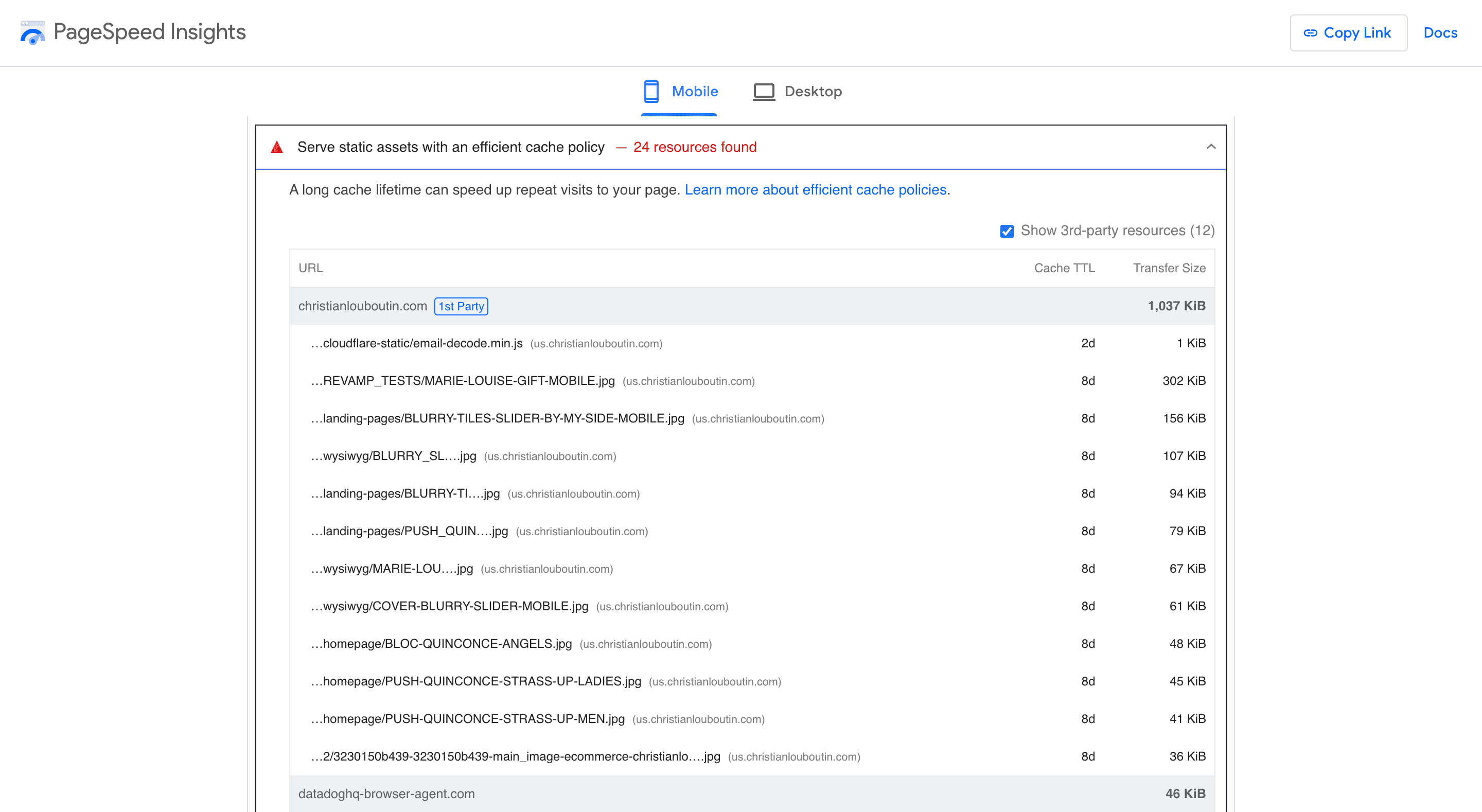
Task: Click the 156 KiB transfer size
Action: coord(1184,418)
